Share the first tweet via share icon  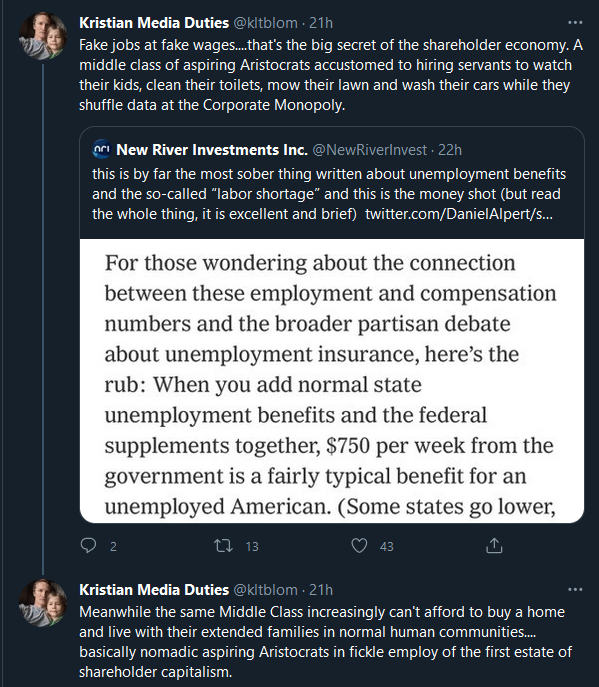(x=494, y=545)
